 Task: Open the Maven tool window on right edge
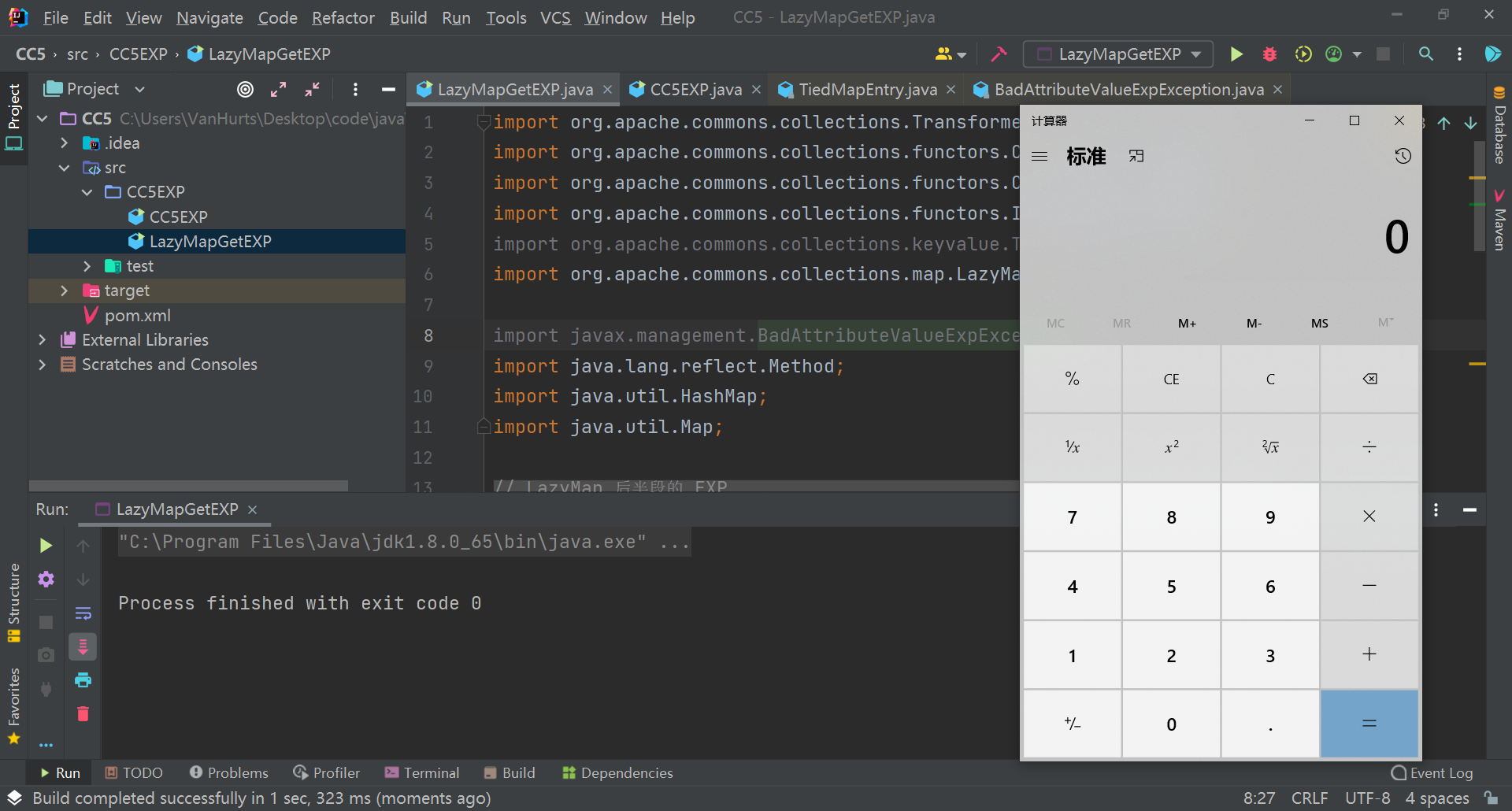pyautogui.click(x=1499, y=217)
